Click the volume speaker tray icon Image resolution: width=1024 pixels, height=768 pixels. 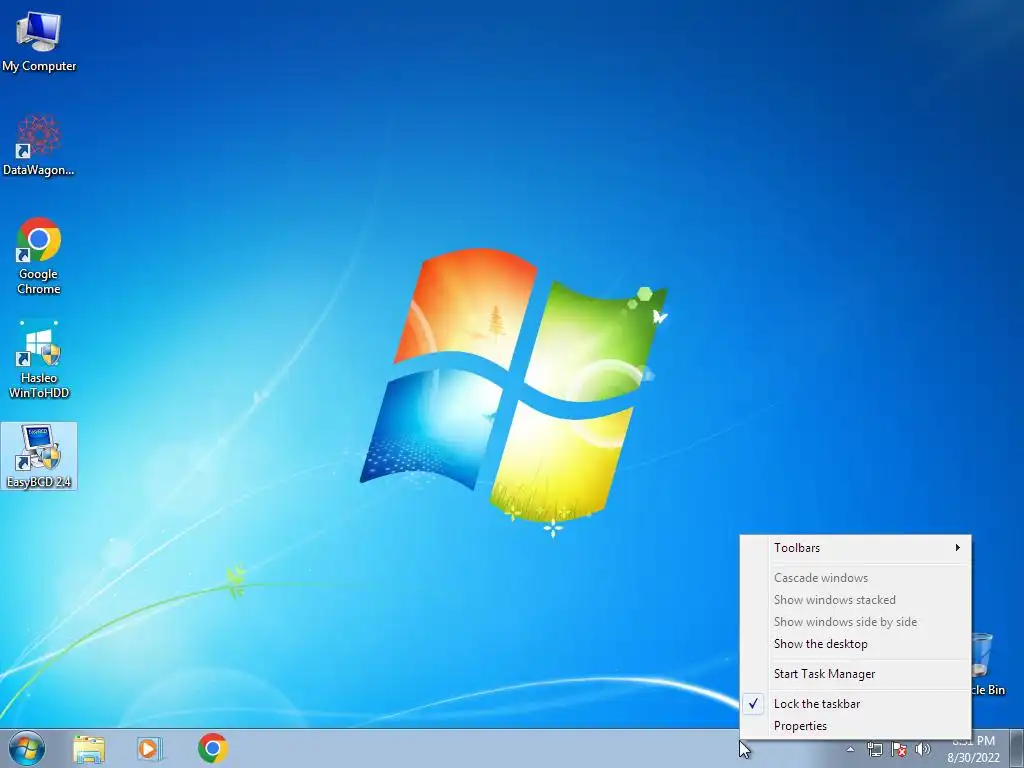(x=922, y=750)
